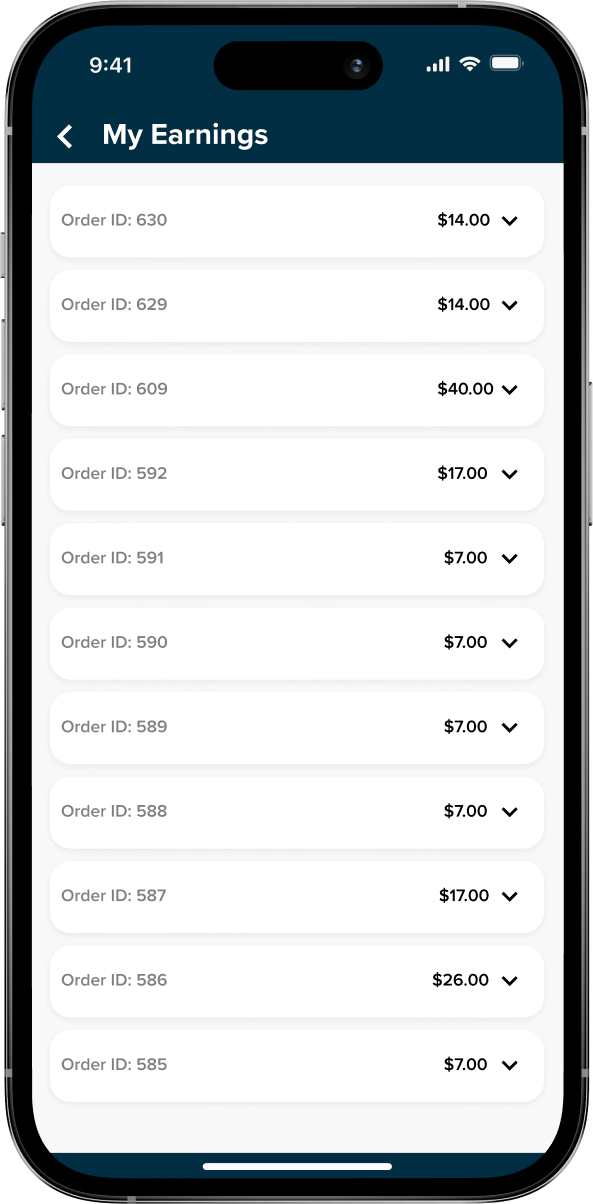Show details via Order 591 chevron
Screen dimensions: 593x1204
click(x=509, y=558)
